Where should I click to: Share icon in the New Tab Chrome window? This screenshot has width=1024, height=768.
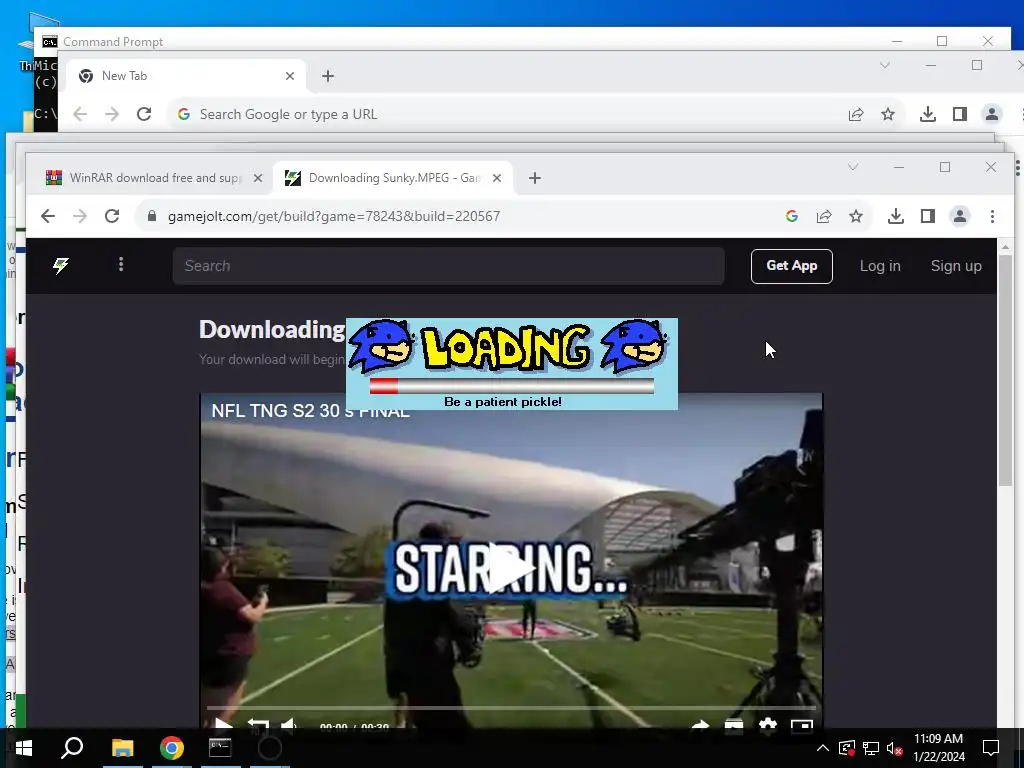(856, 114)
